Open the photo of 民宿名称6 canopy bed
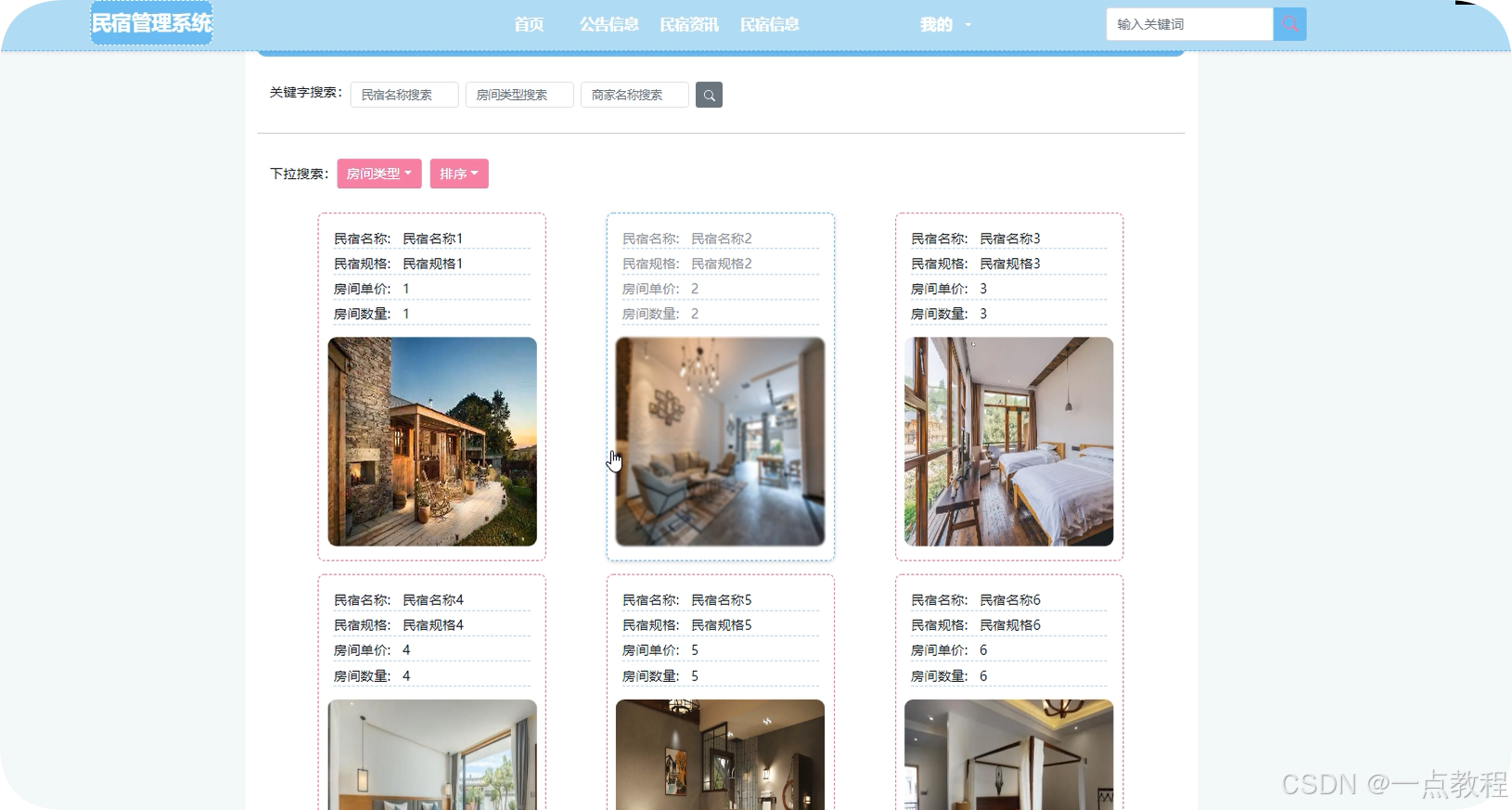Viewport: 1512px width, 810px height. pos(1009,754)
